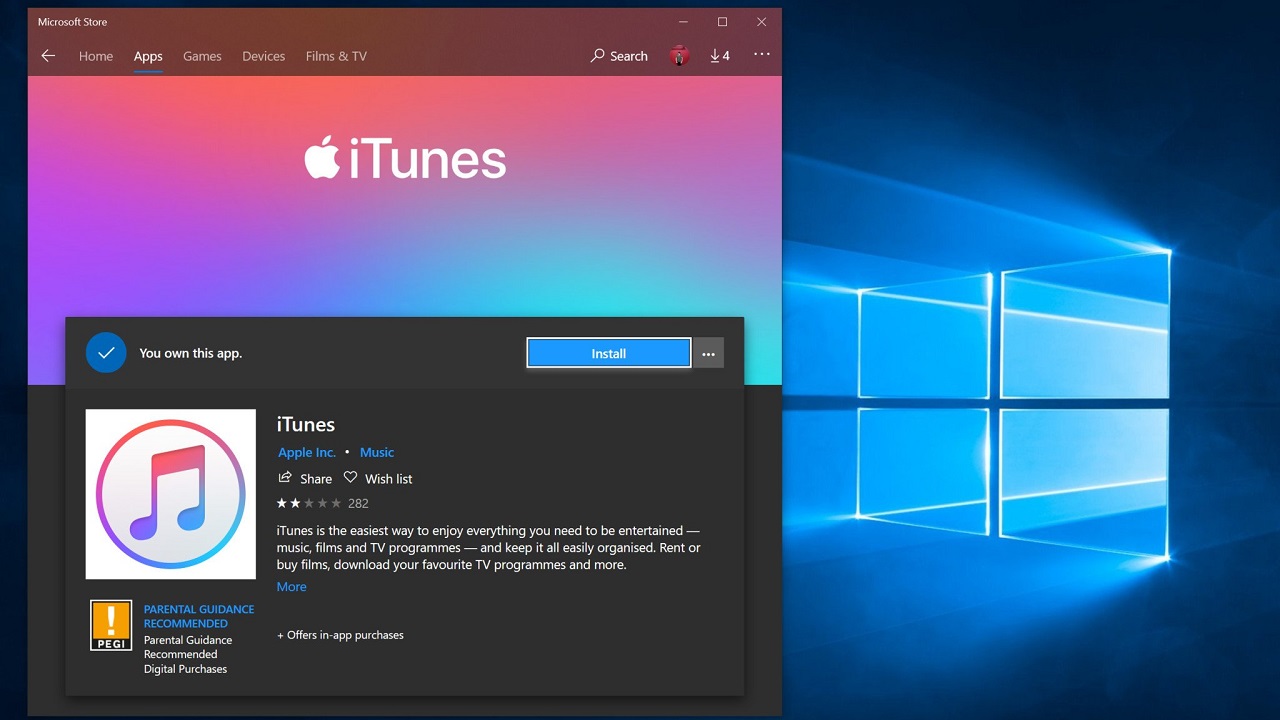
Task: Open the Home tab
Action: click(x=96, y=56)
